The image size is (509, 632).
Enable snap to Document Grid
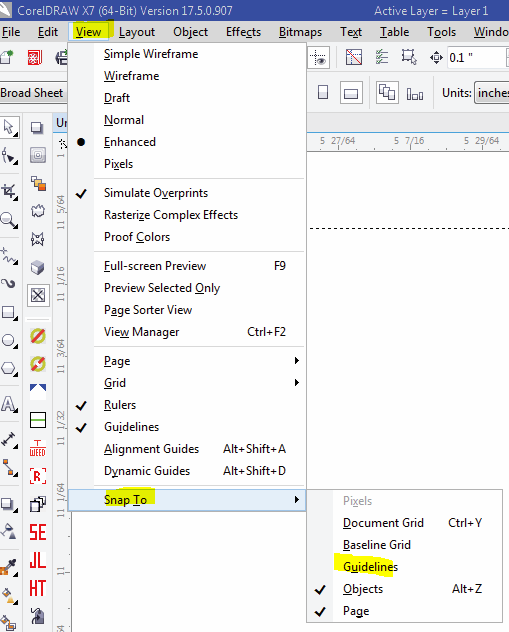[x=404, y=523]
